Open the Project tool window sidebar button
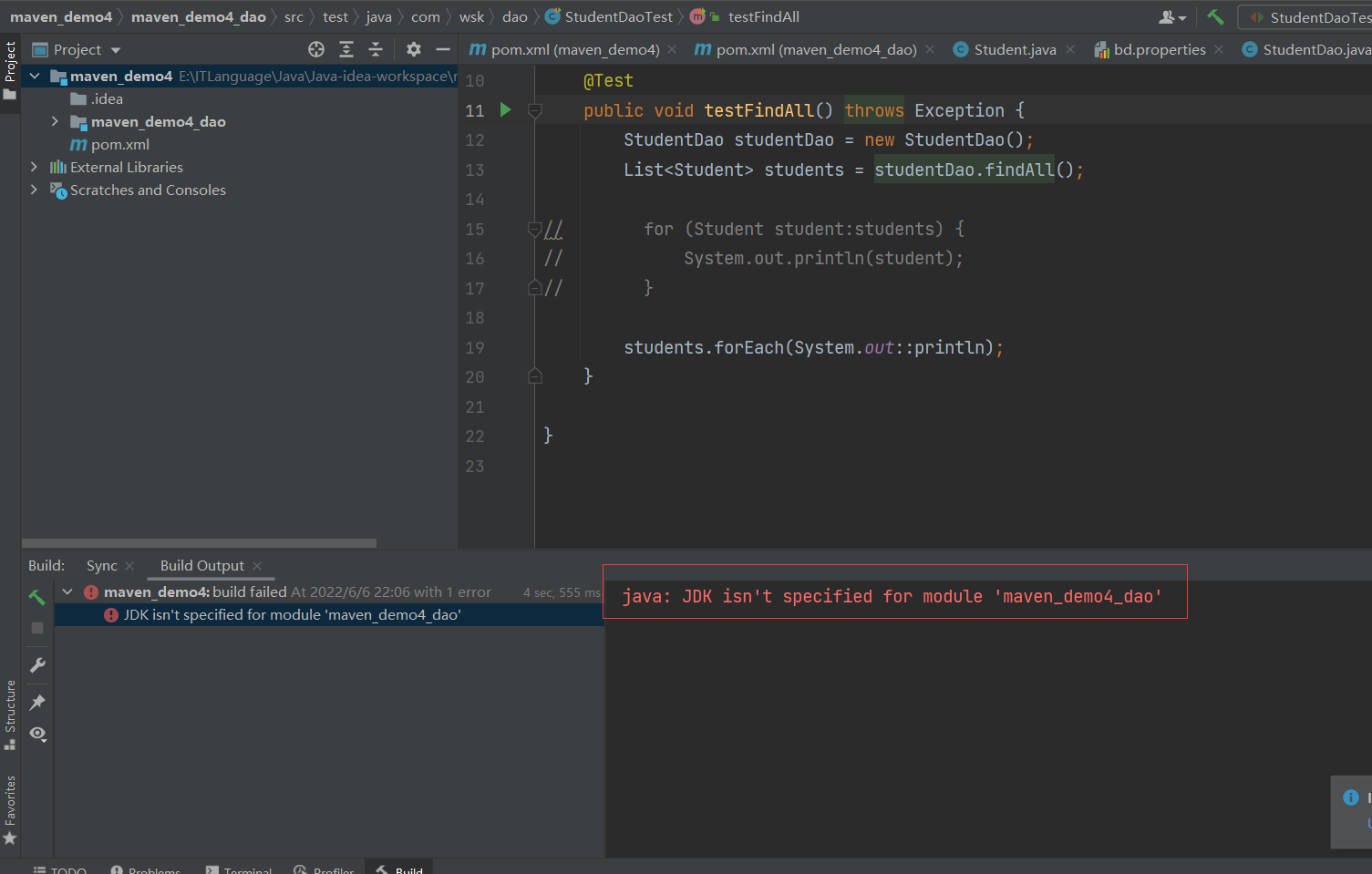Image resolution: width=1372 pixels, height=874 pixels. pyautogui.click(x=10, y=73)
